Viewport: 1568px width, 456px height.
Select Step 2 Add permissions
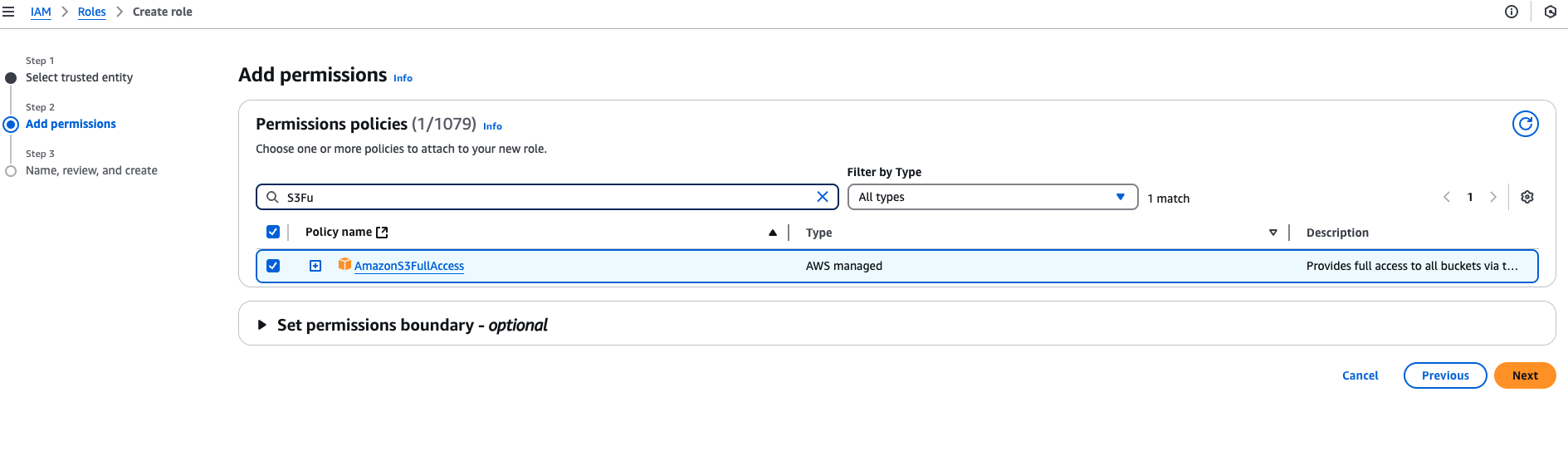point(71,124)
